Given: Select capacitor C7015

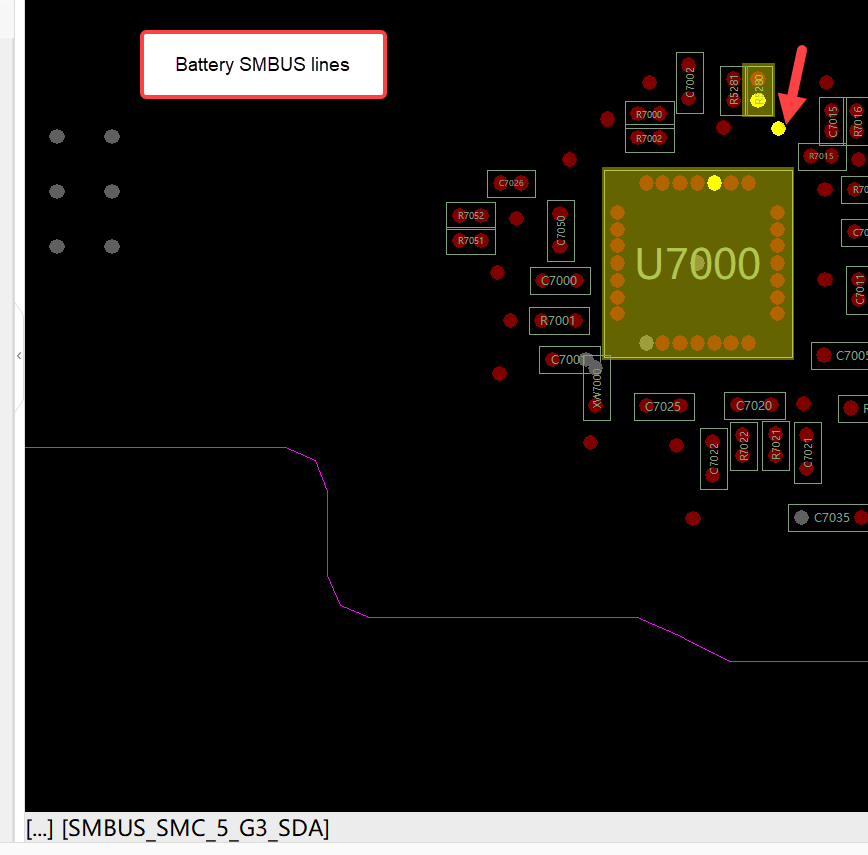Looking at the screenshot, I should 832,121.
